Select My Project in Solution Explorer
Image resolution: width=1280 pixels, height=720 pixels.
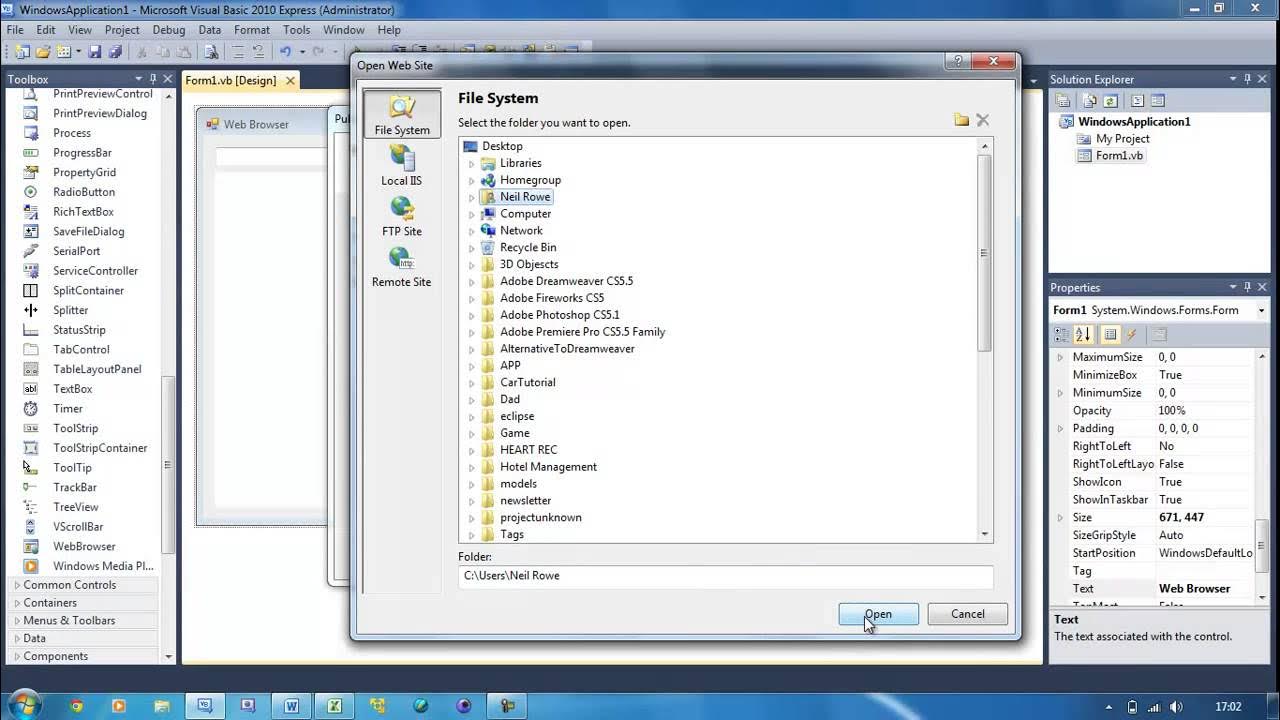pyautogui.click(x=1123, y=139)
